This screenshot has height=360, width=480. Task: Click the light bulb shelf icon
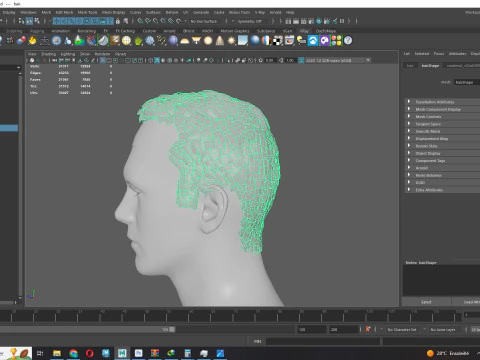click(x=301, y=41)
